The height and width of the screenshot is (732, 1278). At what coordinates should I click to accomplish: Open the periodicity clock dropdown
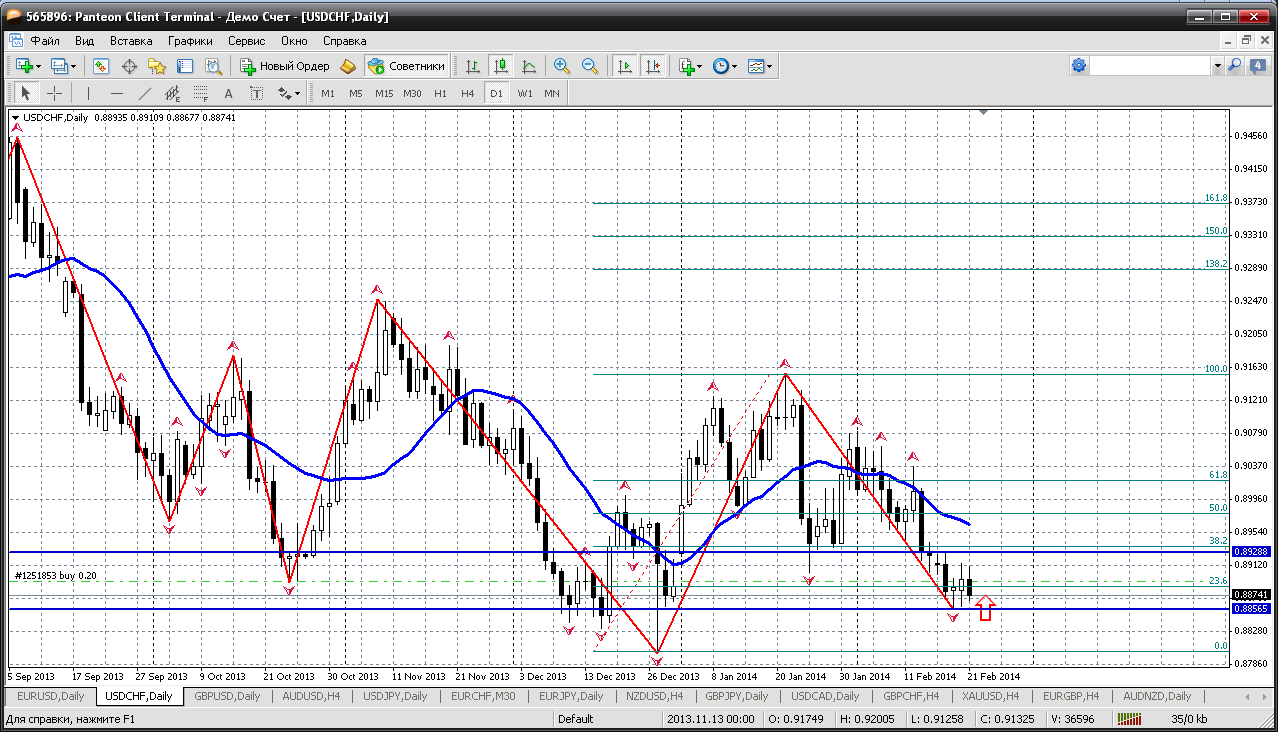(x=734, y=67)
